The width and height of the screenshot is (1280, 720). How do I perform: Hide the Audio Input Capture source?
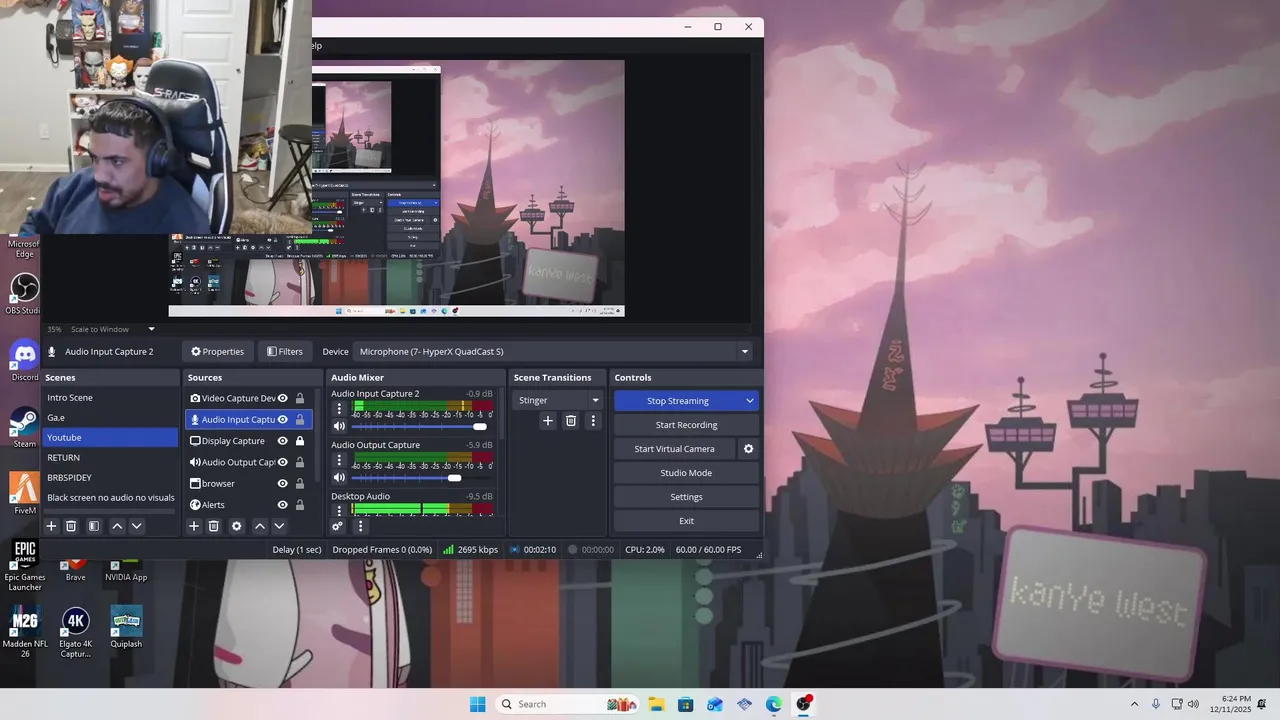click(x=283, y=420)
